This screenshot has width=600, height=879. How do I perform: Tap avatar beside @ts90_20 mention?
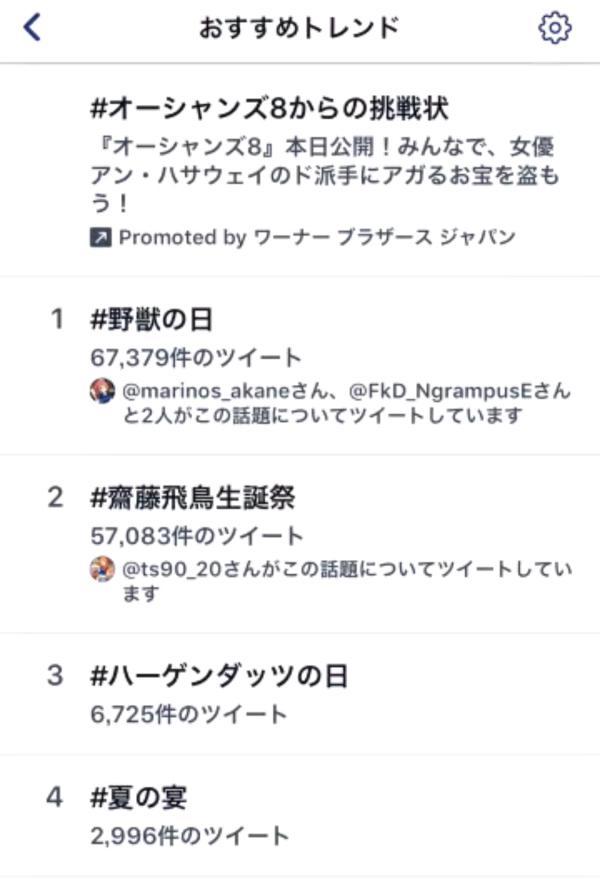(102, 569)
